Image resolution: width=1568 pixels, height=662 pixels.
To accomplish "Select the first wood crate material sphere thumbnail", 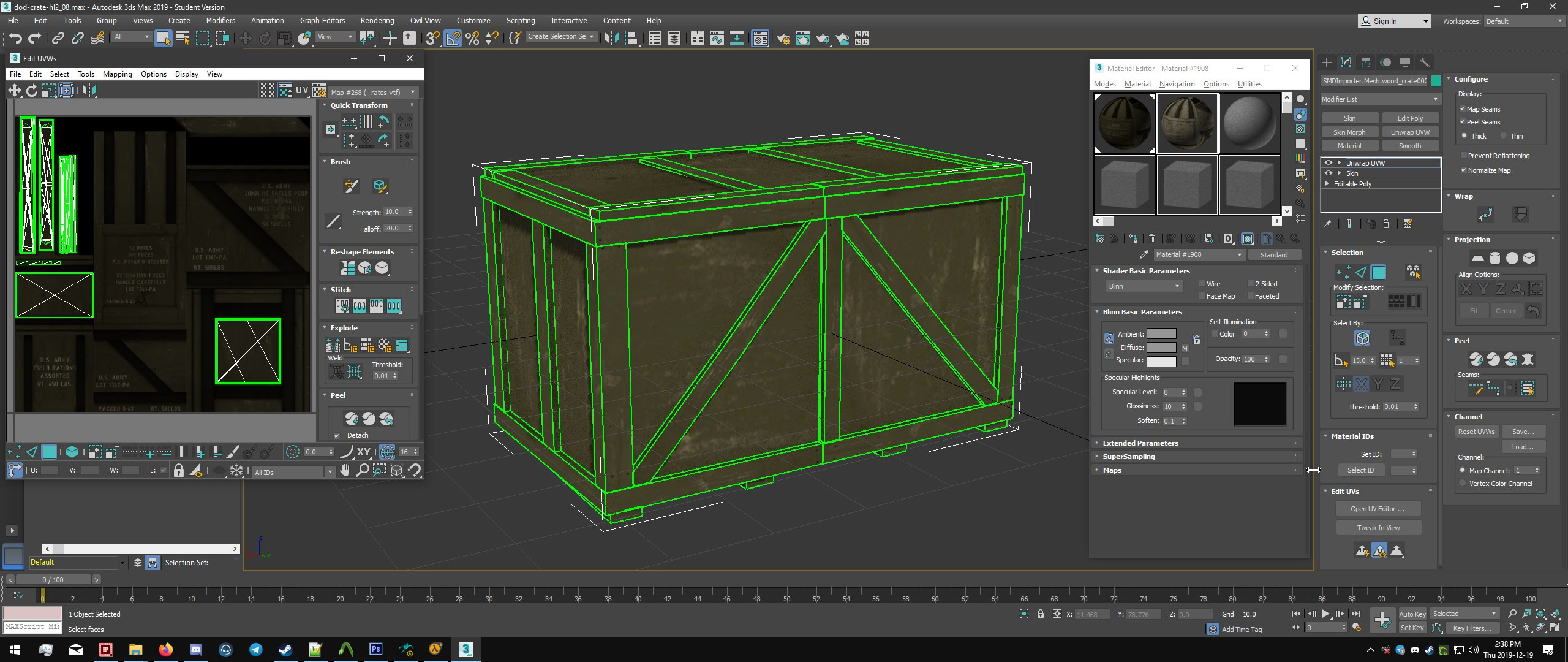I will click(1125, 123).
